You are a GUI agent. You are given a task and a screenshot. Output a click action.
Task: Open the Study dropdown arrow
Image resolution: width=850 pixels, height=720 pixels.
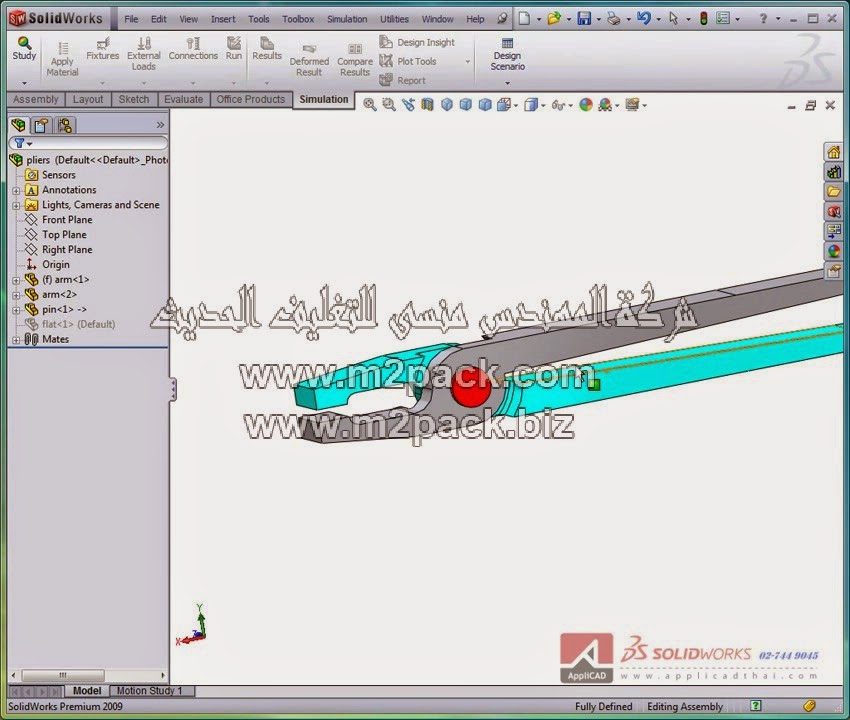[x=24, y=83]
